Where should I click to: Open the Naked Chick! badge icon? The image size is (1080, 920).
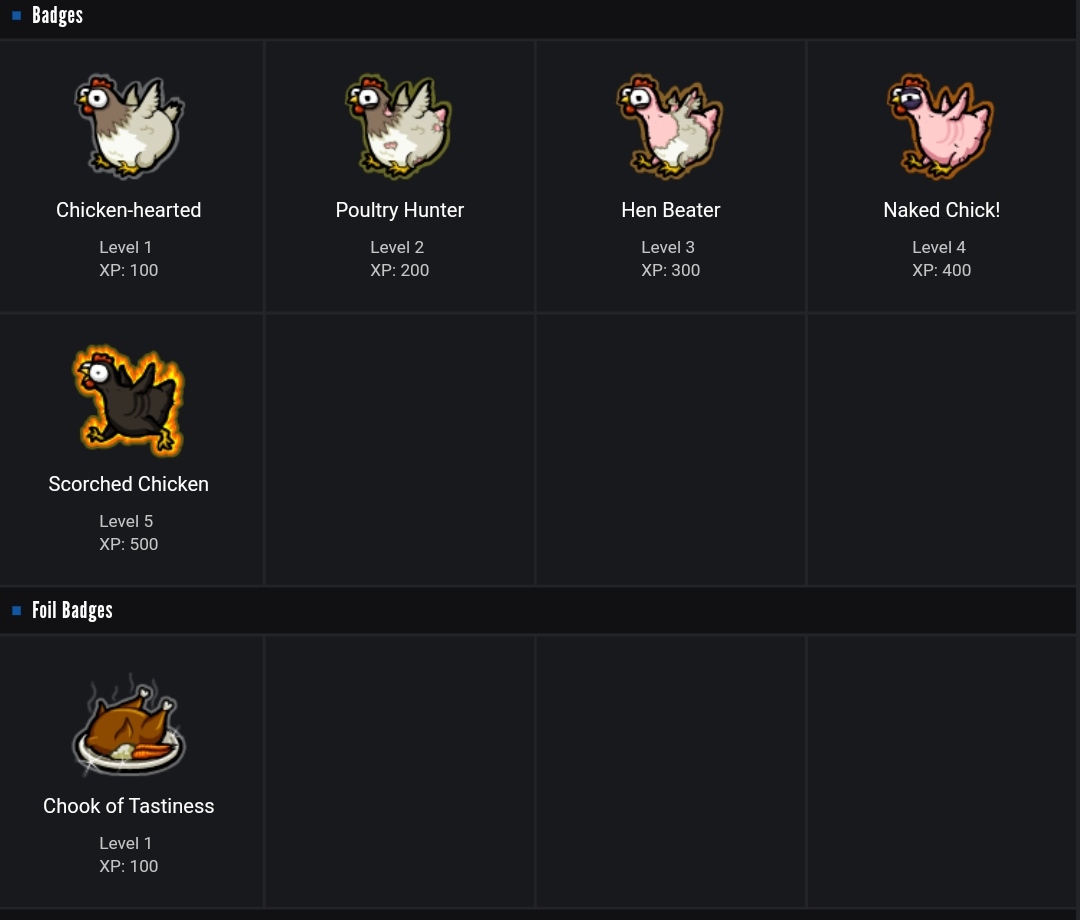tap(941, 127)
